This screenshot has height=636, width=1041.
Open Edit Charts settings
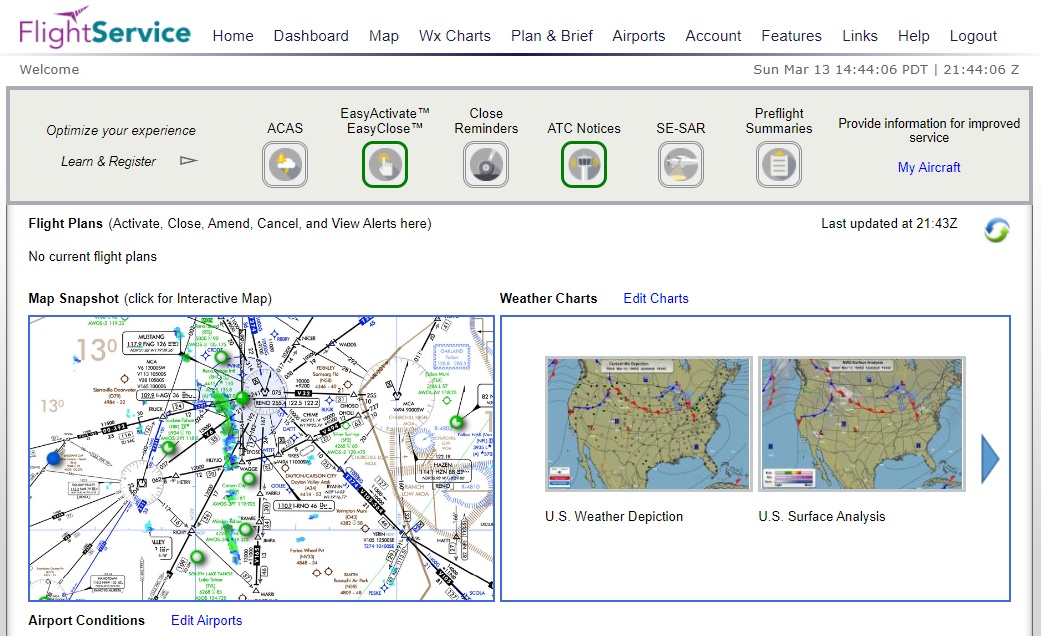[655, 298]
